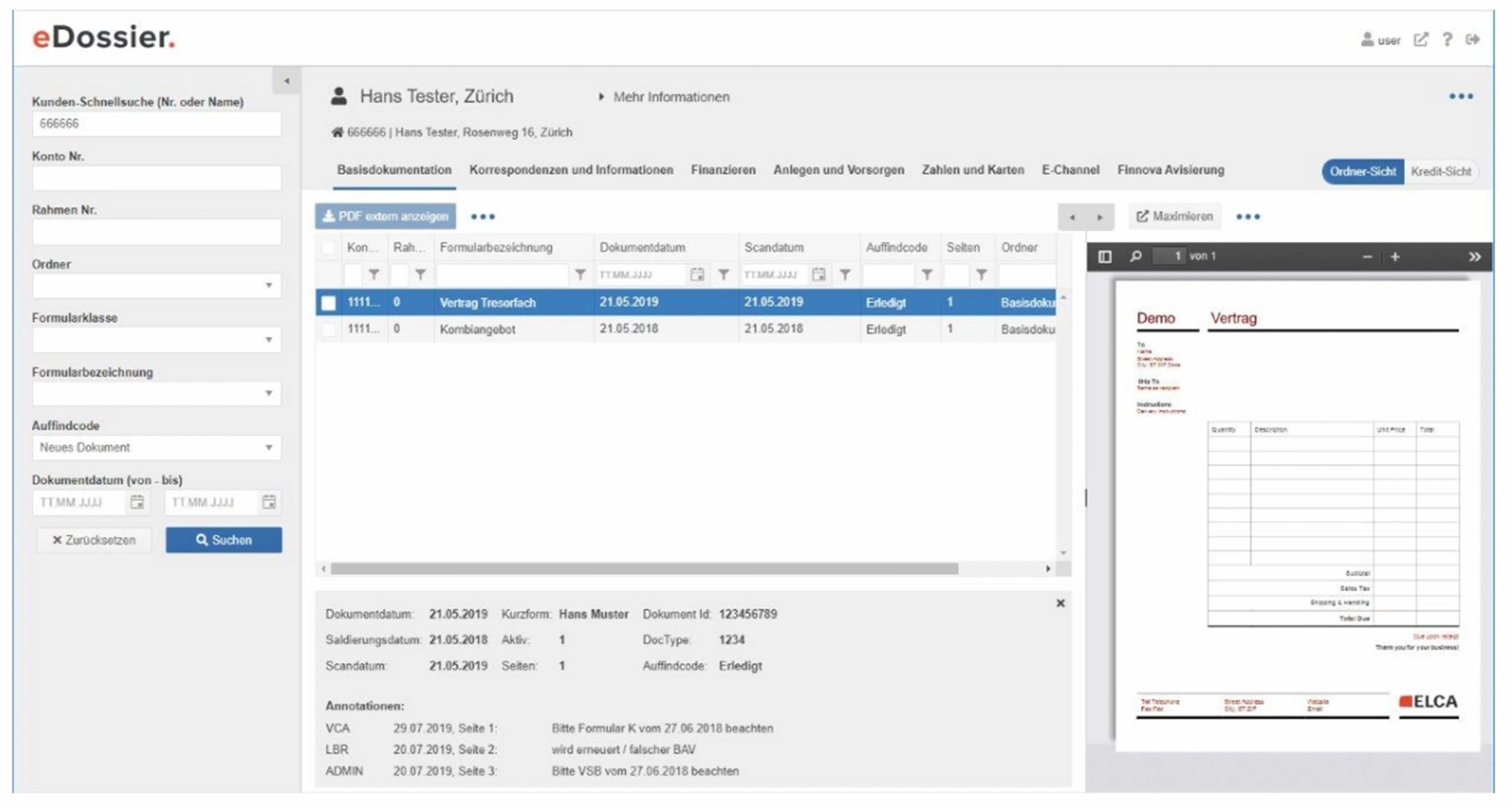Open PDF viewer more tools chevrons
This screenshot has width=1512, height=808.
pyautogui.click(x=1475, y=256)
